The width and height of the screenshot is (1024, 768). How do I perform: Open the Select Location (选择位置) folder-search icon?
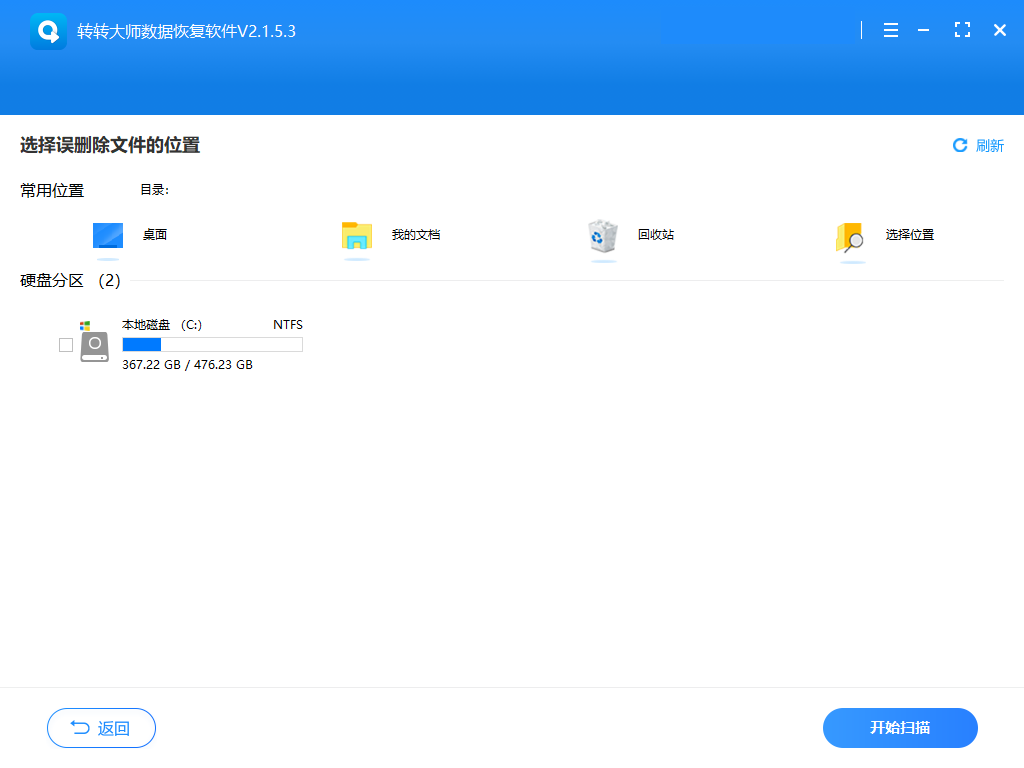tap(850, 238)
